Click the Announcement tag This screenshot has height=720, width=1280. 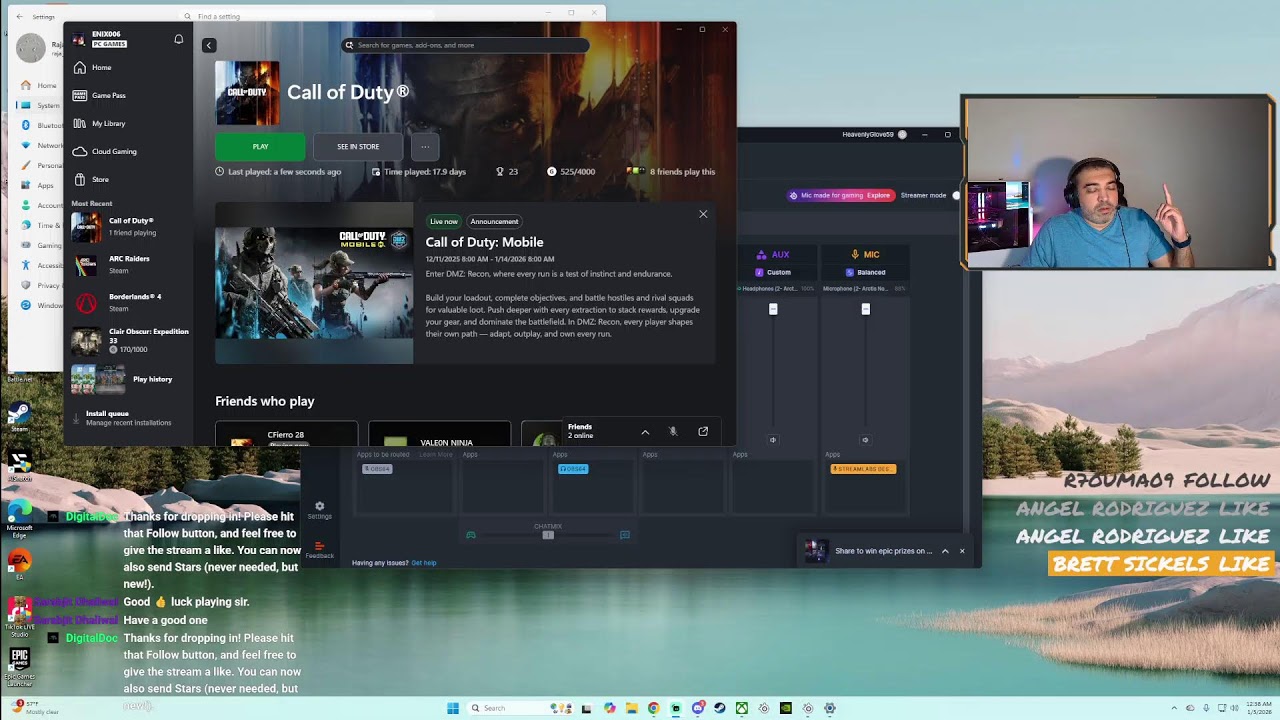(x=494, y=221)
